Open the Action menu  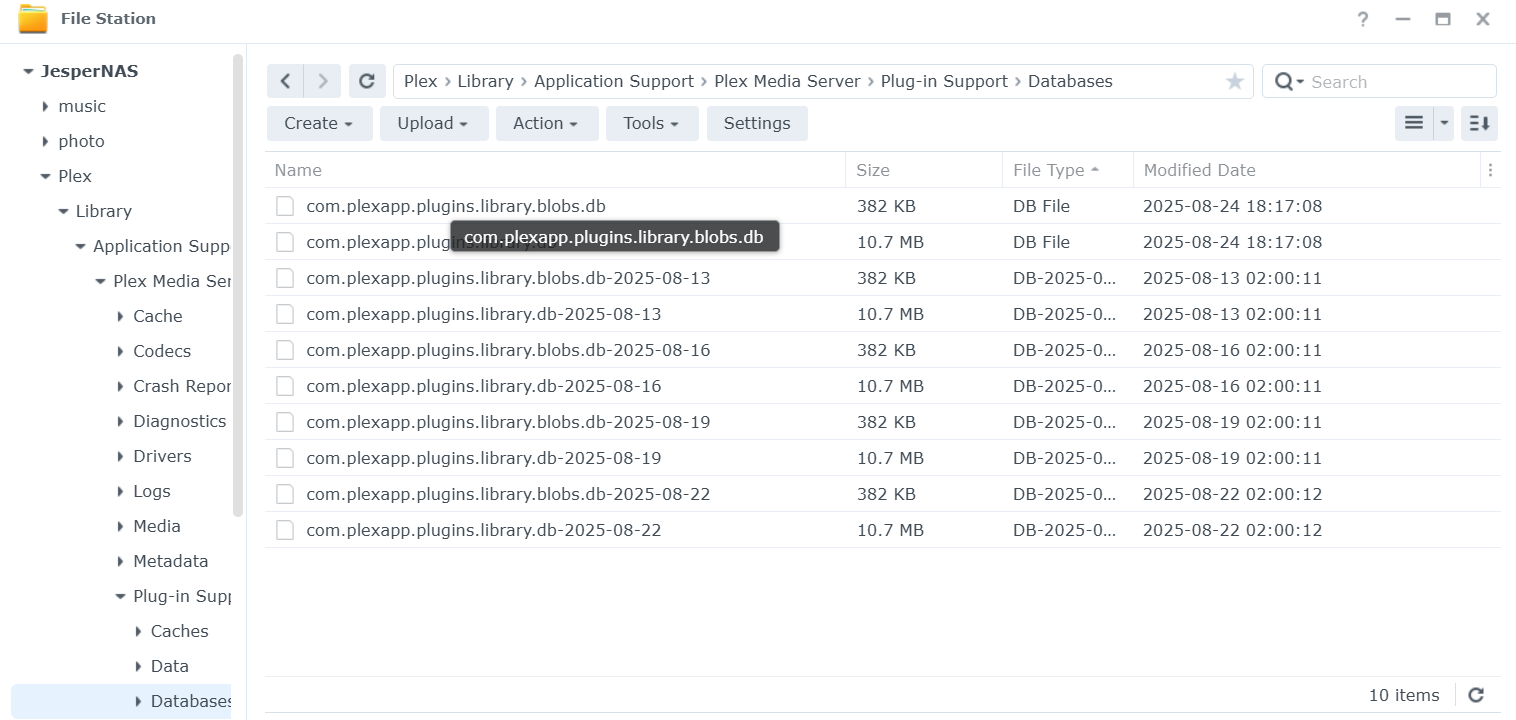click(546, 123)
